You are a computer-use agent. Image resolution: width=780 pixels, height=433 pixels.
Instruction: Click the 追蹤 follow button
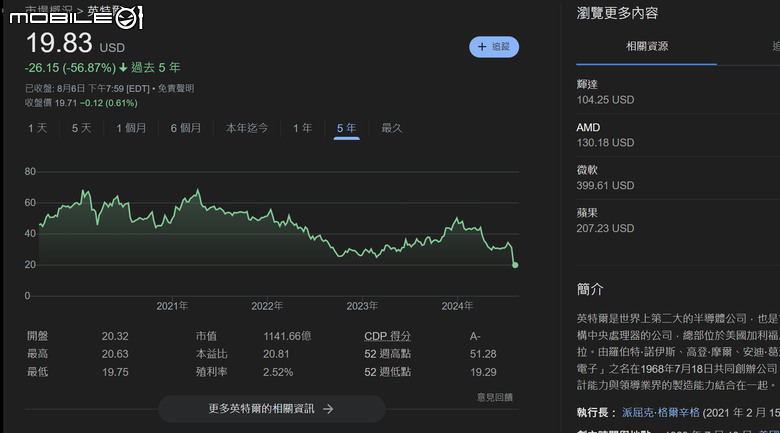click(493, 47)
